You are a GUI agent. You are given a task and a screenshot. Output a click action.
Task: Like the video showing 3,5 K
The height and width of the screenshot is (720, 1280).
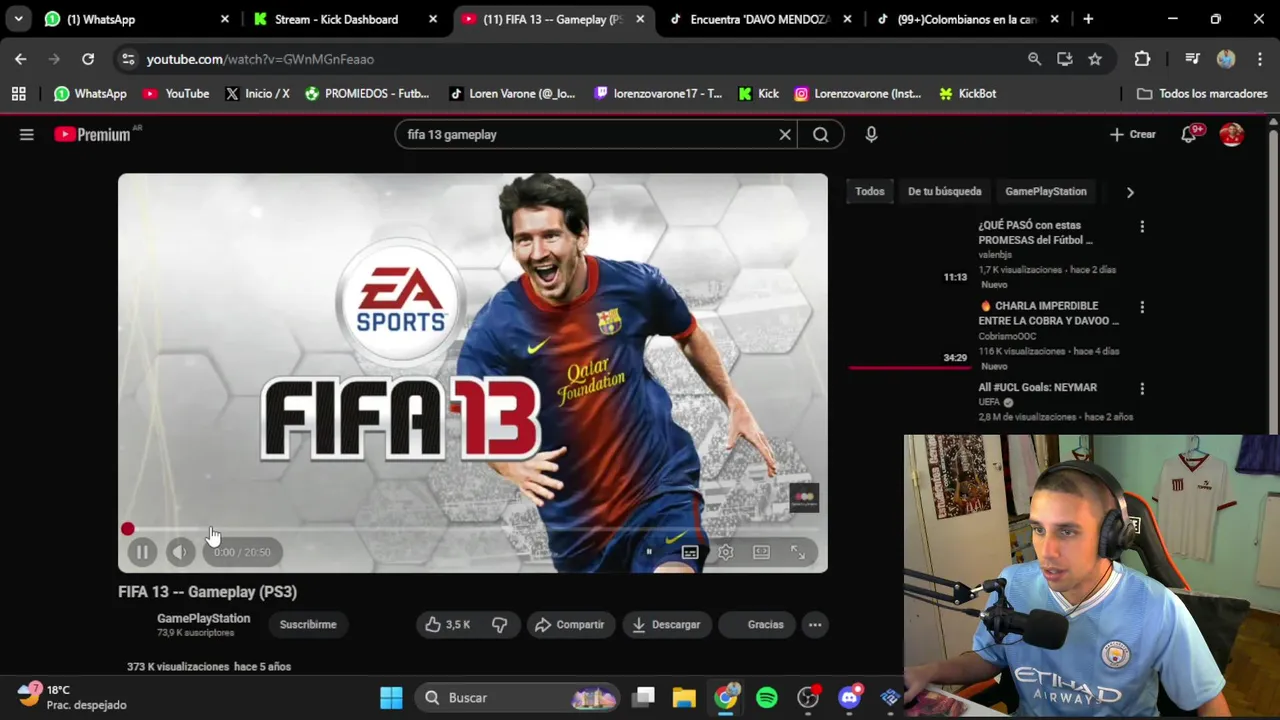tap(447, 624)
